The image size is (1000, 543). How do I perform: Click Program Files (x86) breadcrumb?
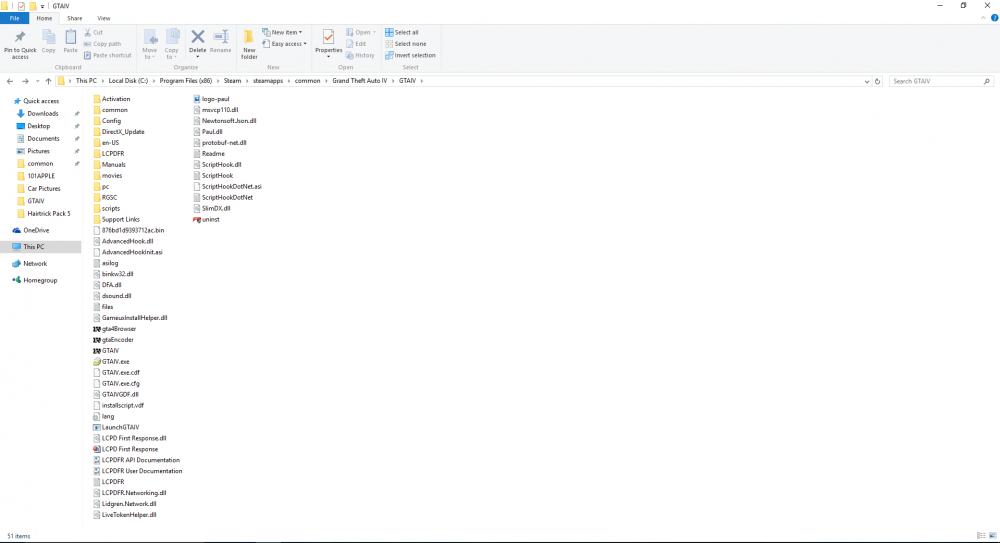tap(186, 81)
